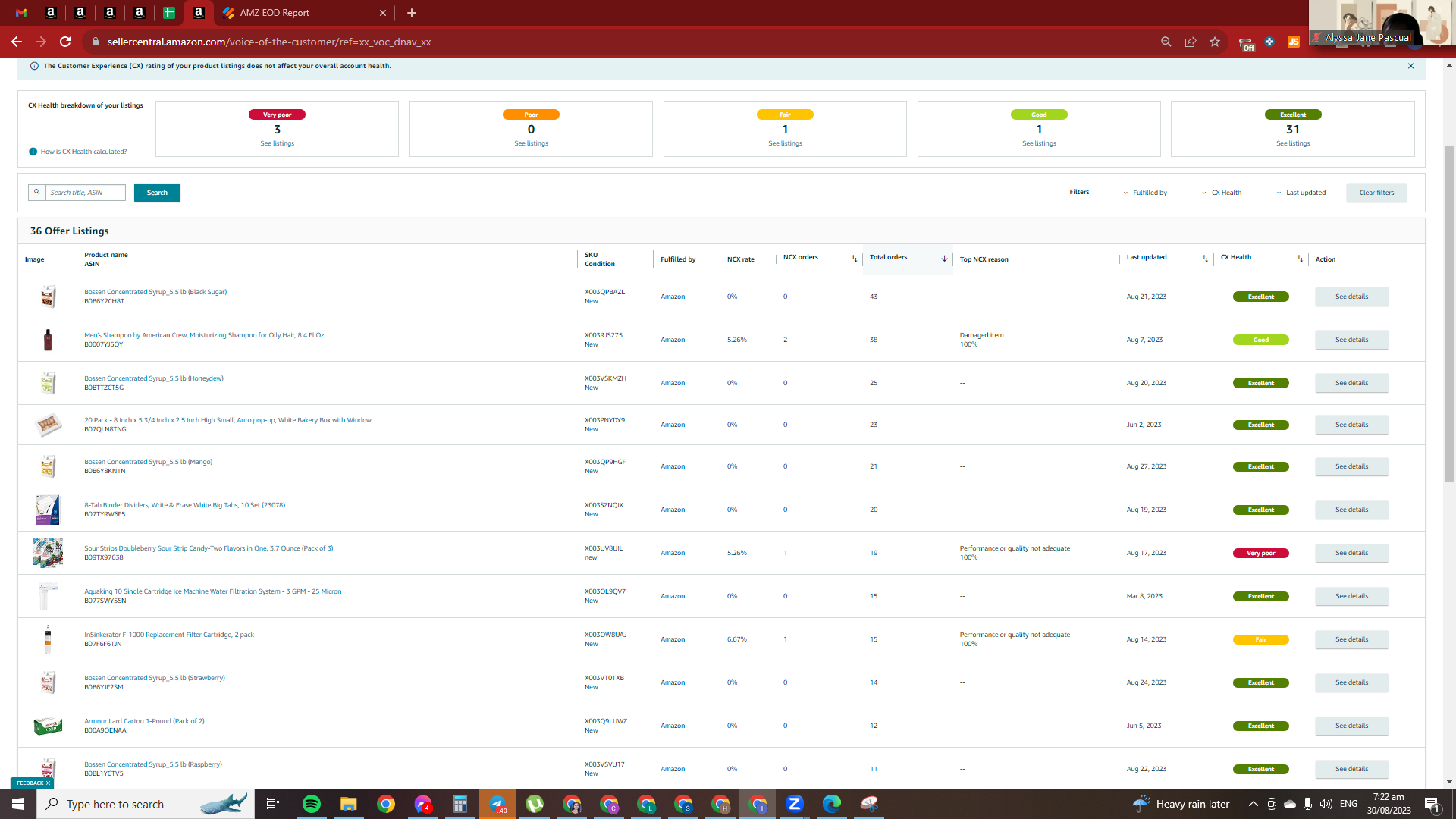
Task: Click the blue cross-shaped extension icon
Action: click(1269, 42)
